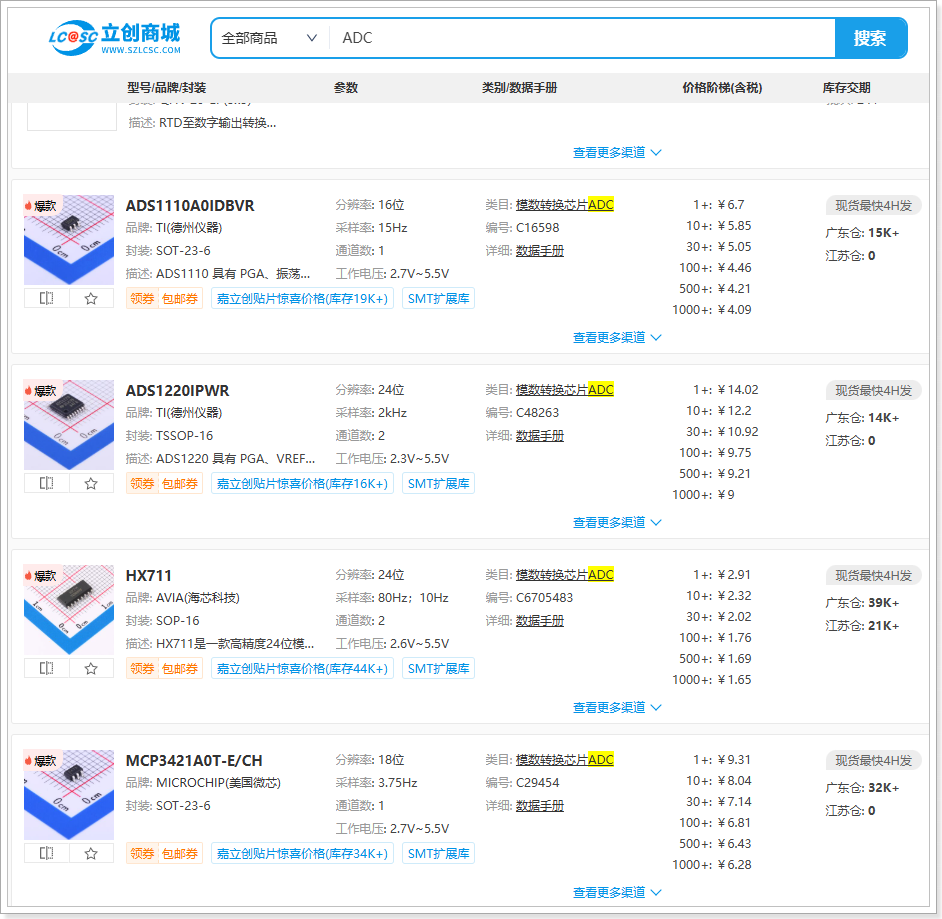Click the compare icon under HX711
The width and height of the screenshot is (942, 919).
pyautogui.click(x=46, y=669)
